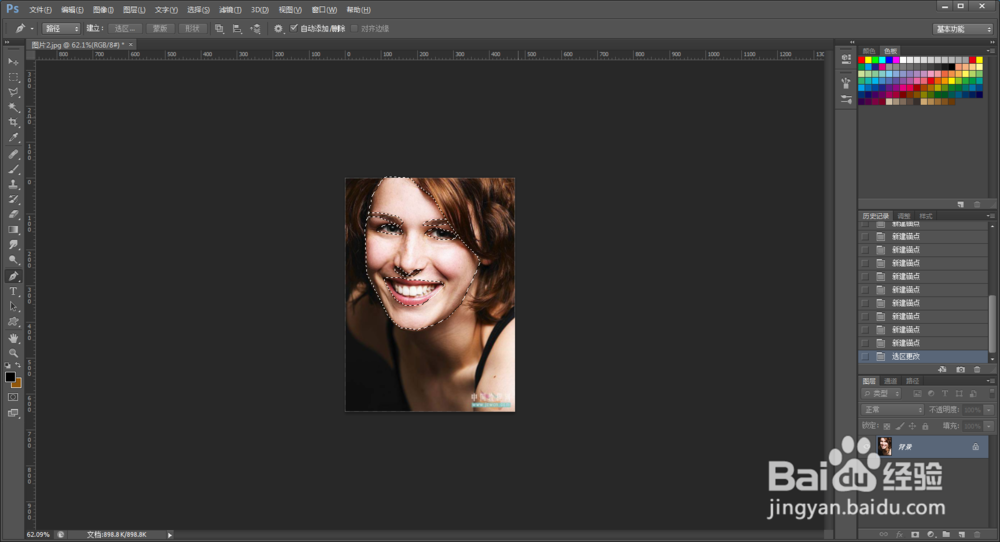Select the Custom Shape tool
The width and height of the screenshot is (1000, 542).
13,322
